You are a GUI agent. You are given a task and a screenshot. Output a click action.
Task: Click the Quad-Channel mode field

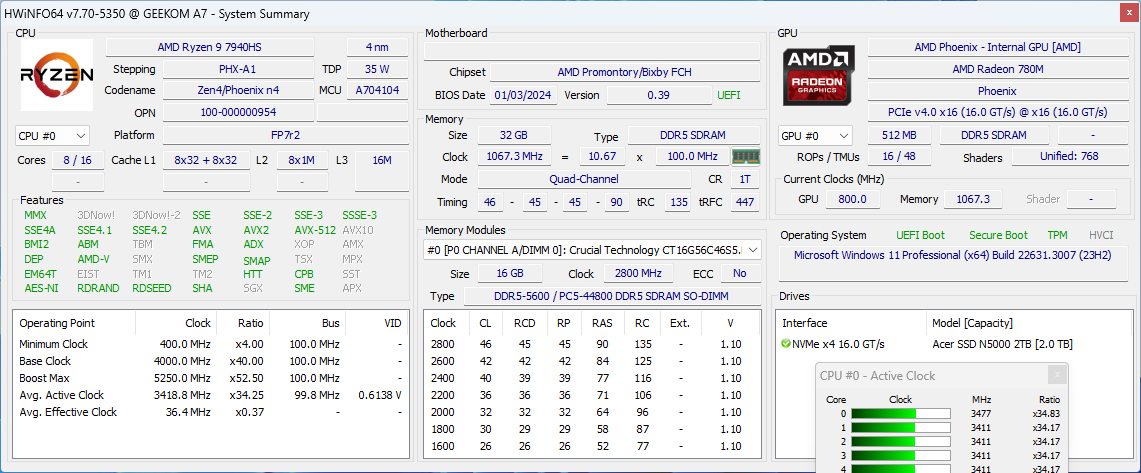(584, 179)
